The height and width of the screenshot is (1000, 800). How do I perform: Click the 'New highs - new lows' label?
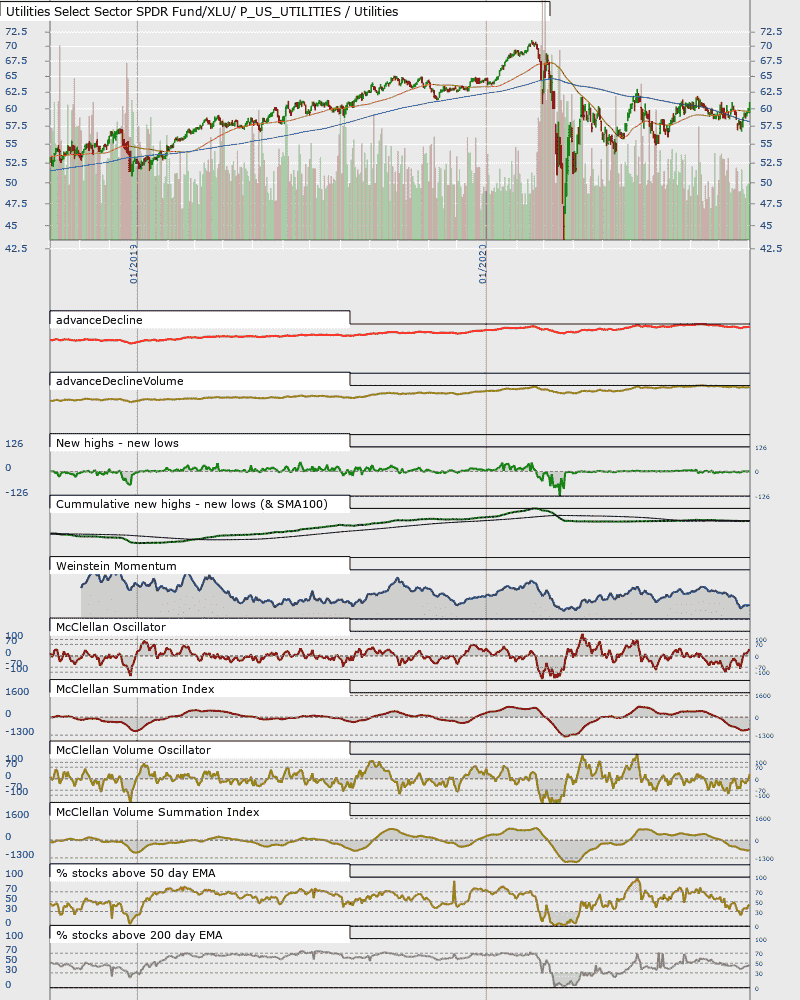click(117, 443)
